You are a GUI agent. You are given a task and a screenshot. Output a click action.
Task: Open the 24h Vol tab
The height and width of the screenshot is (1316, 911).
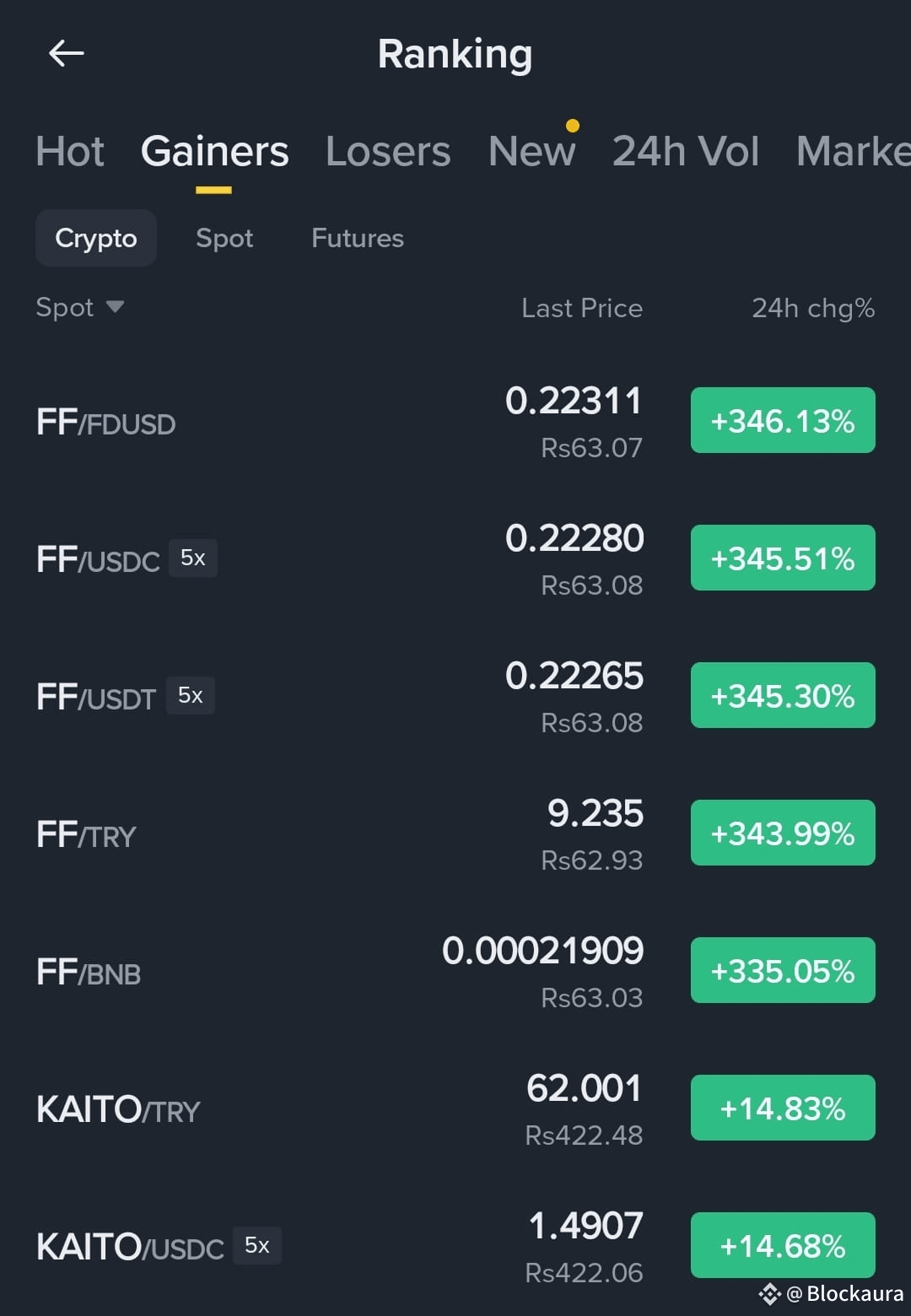point(686,152)
